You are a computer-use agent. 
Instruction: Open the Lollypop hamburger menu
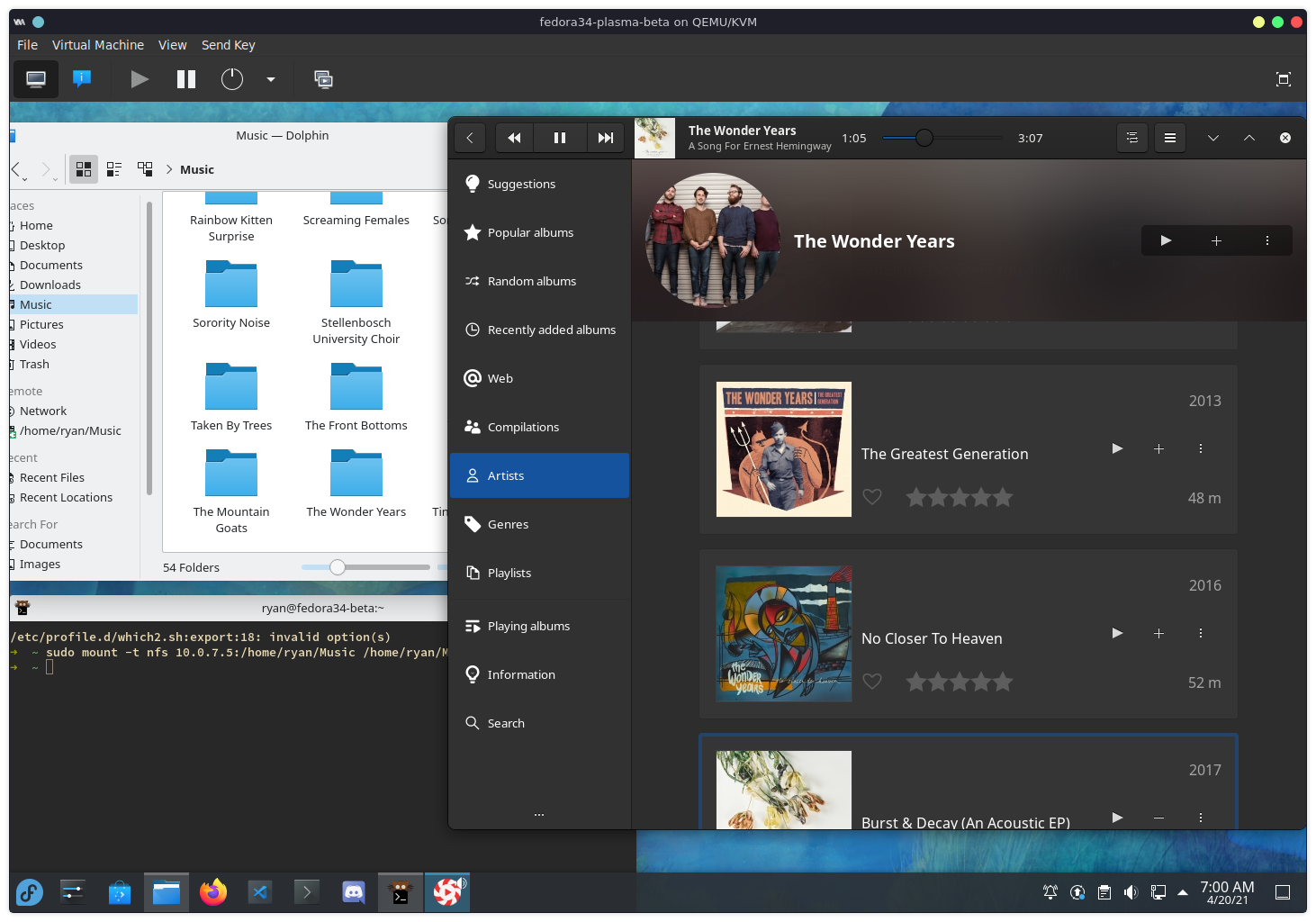[x=1169, y=138]
